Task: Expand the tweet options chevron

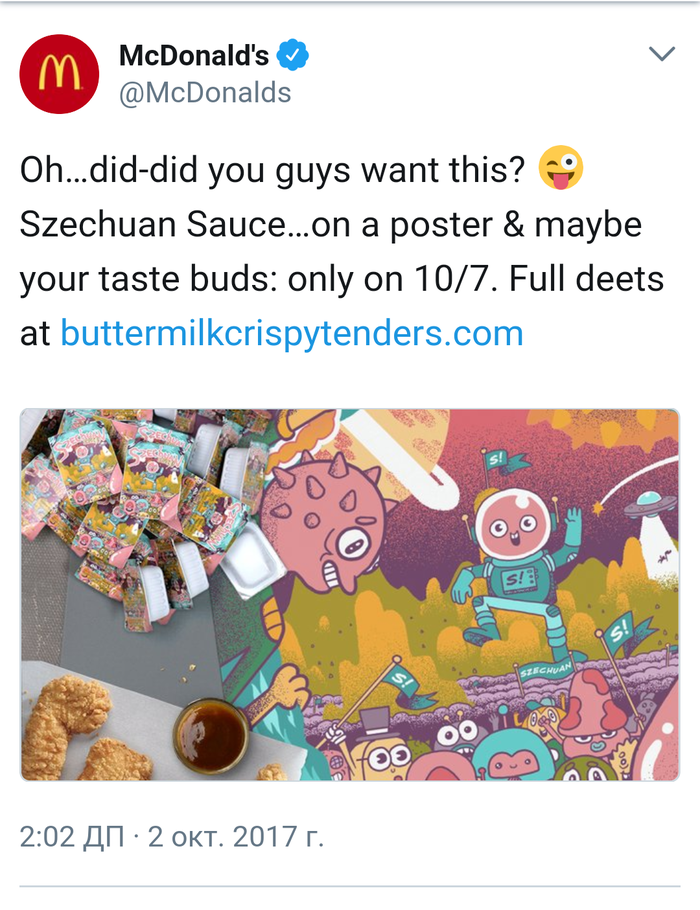Action: tap(662, 54)
